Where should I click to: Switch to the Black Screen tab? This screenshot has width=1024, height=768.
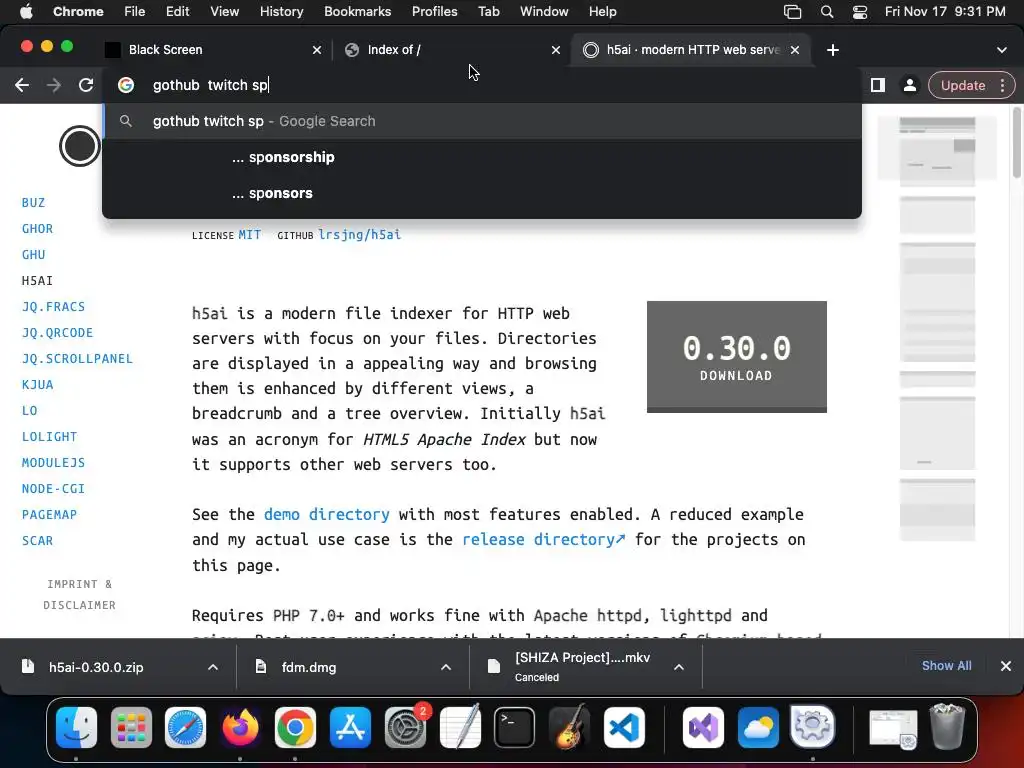coord(209,50)
